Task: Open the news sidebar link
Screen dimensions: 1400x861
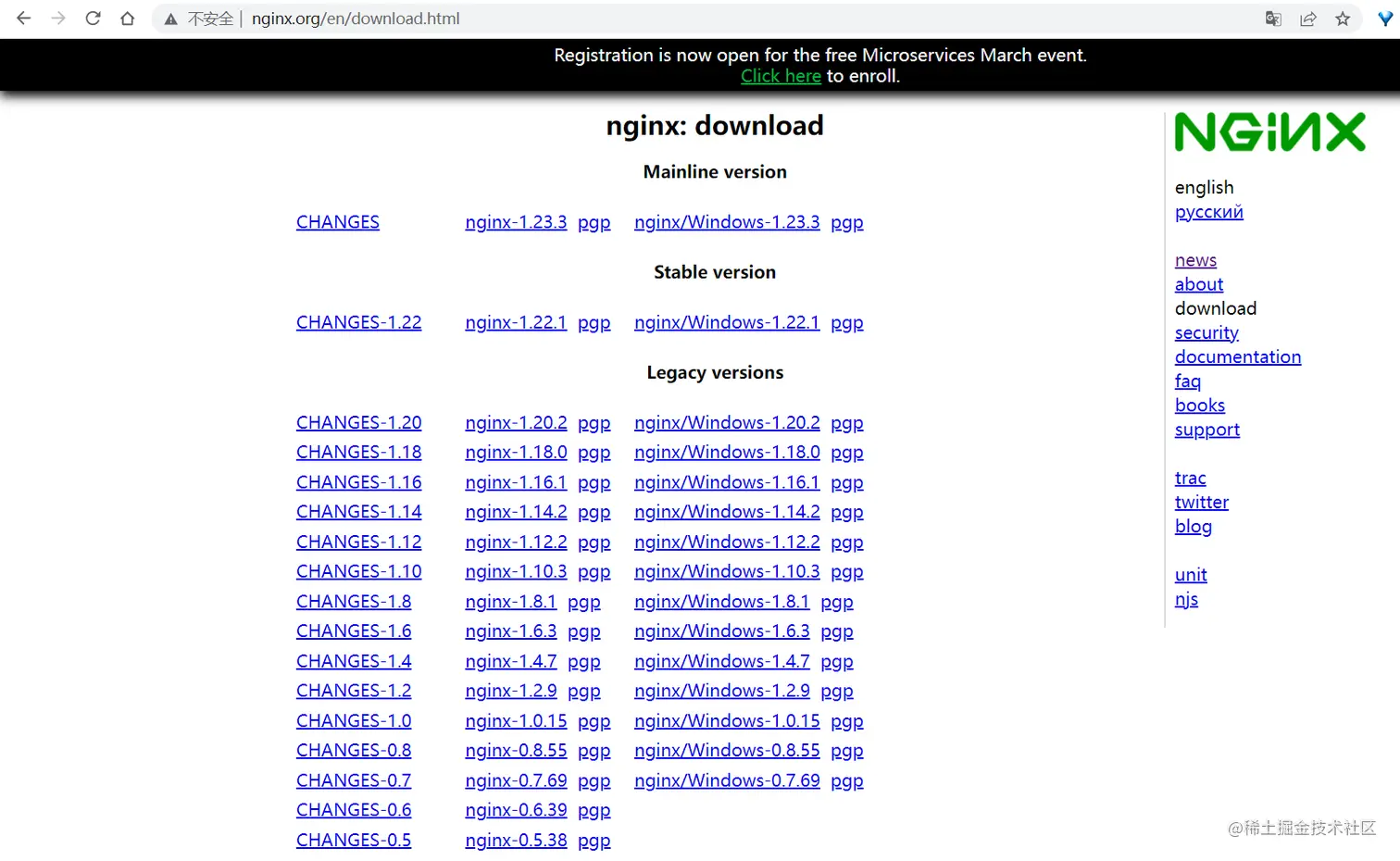Action: pos(1195,260)
